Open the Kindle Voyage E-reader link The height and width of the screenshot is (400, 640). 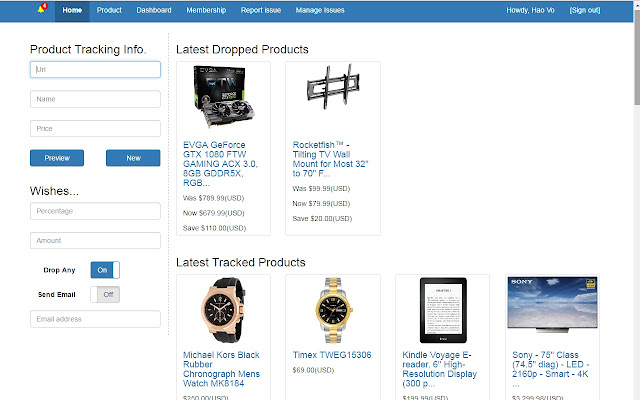pyautogui.click(x=440, y=369)
